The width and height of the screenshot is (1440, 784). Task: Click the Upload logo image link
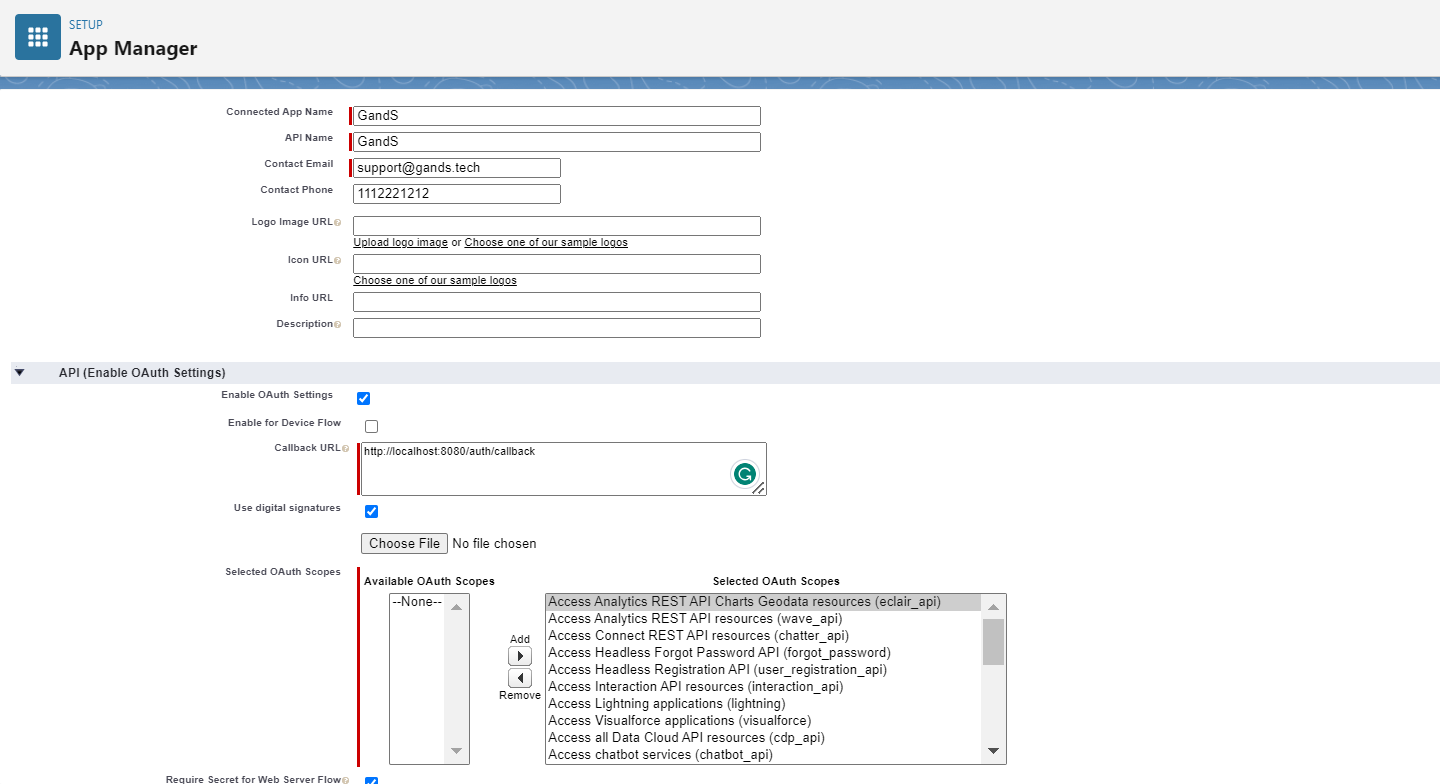401,243
